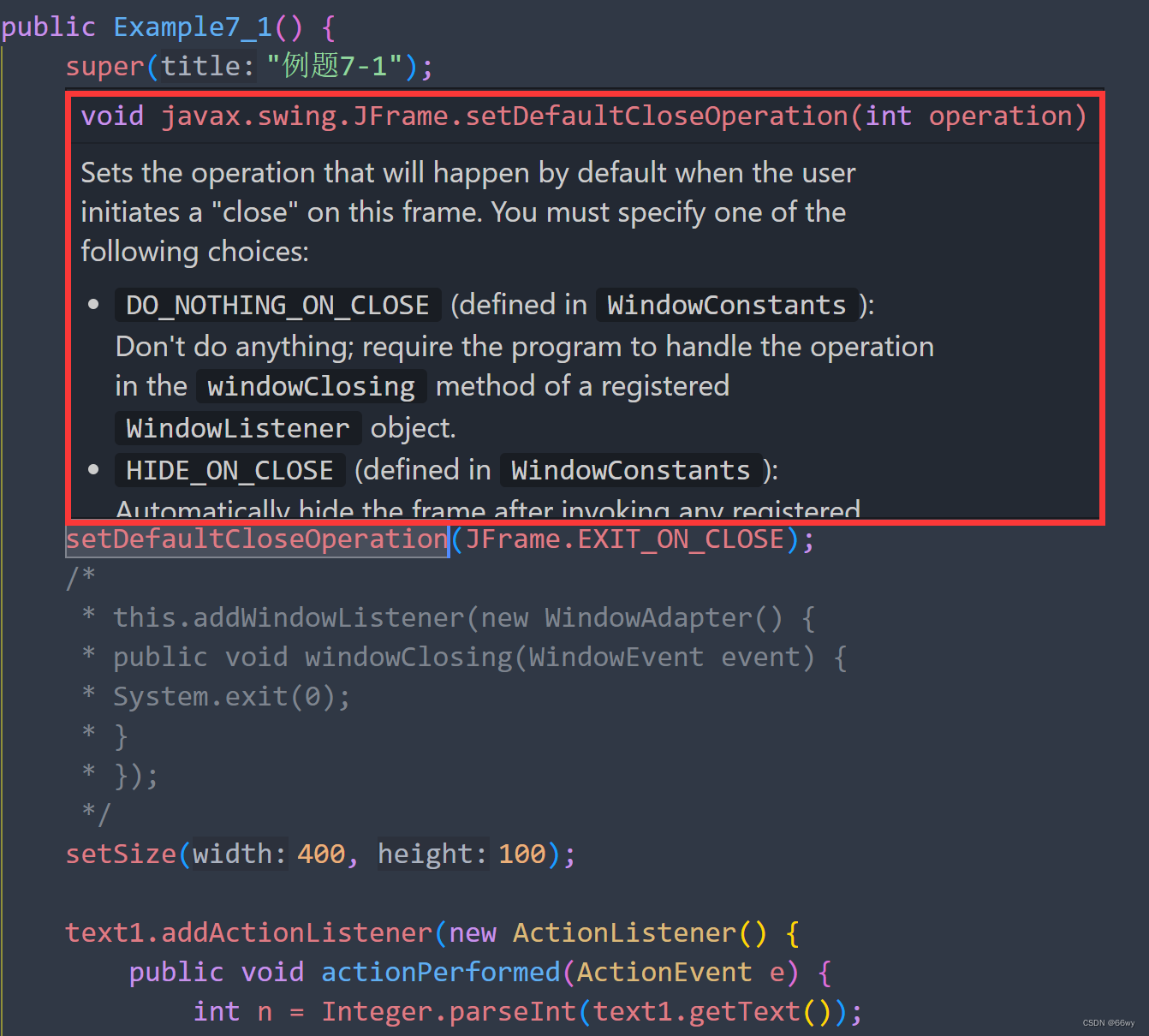1149x1036 pixels.
Task: Click Integer.parseInt call
Action: coord(449,1011)
